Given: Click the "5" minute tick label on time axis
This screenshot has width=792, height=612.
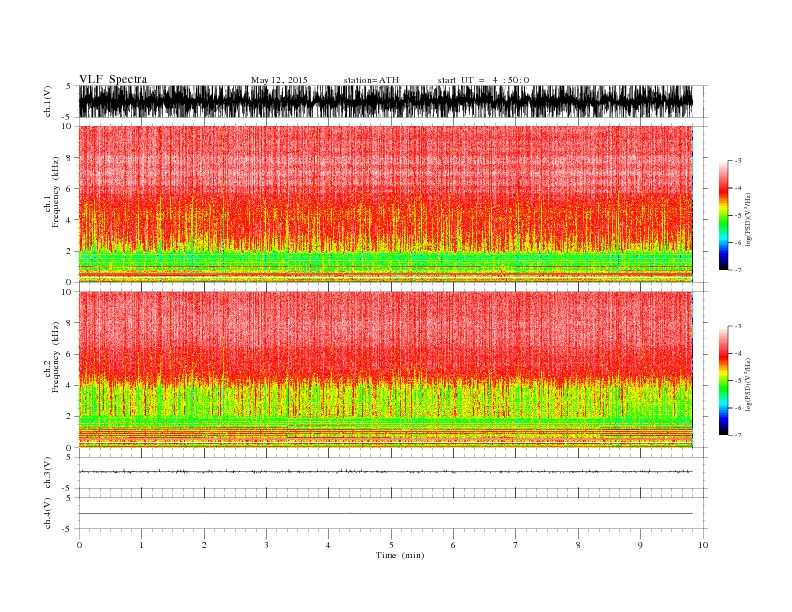Looking at the screenshot, I should (x=391, y=545).
